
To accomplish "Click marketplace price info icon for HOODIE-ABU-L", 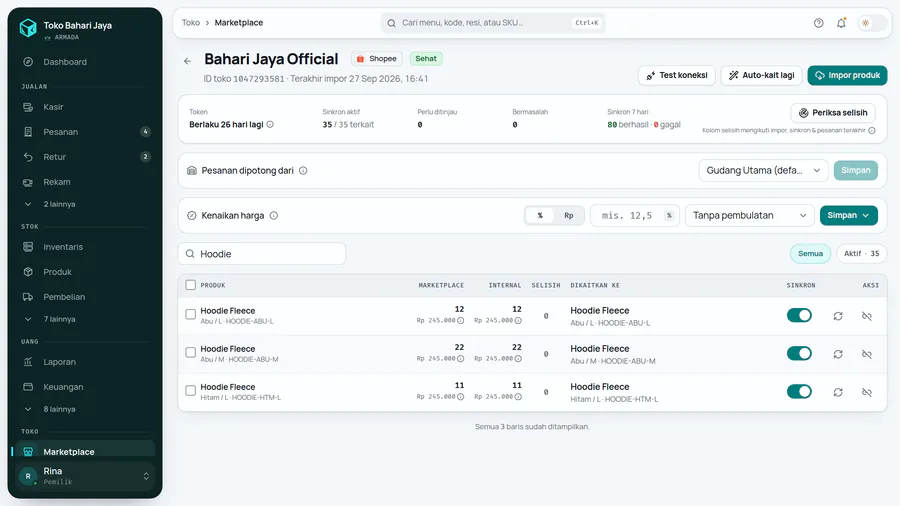I will coord(460,321).
